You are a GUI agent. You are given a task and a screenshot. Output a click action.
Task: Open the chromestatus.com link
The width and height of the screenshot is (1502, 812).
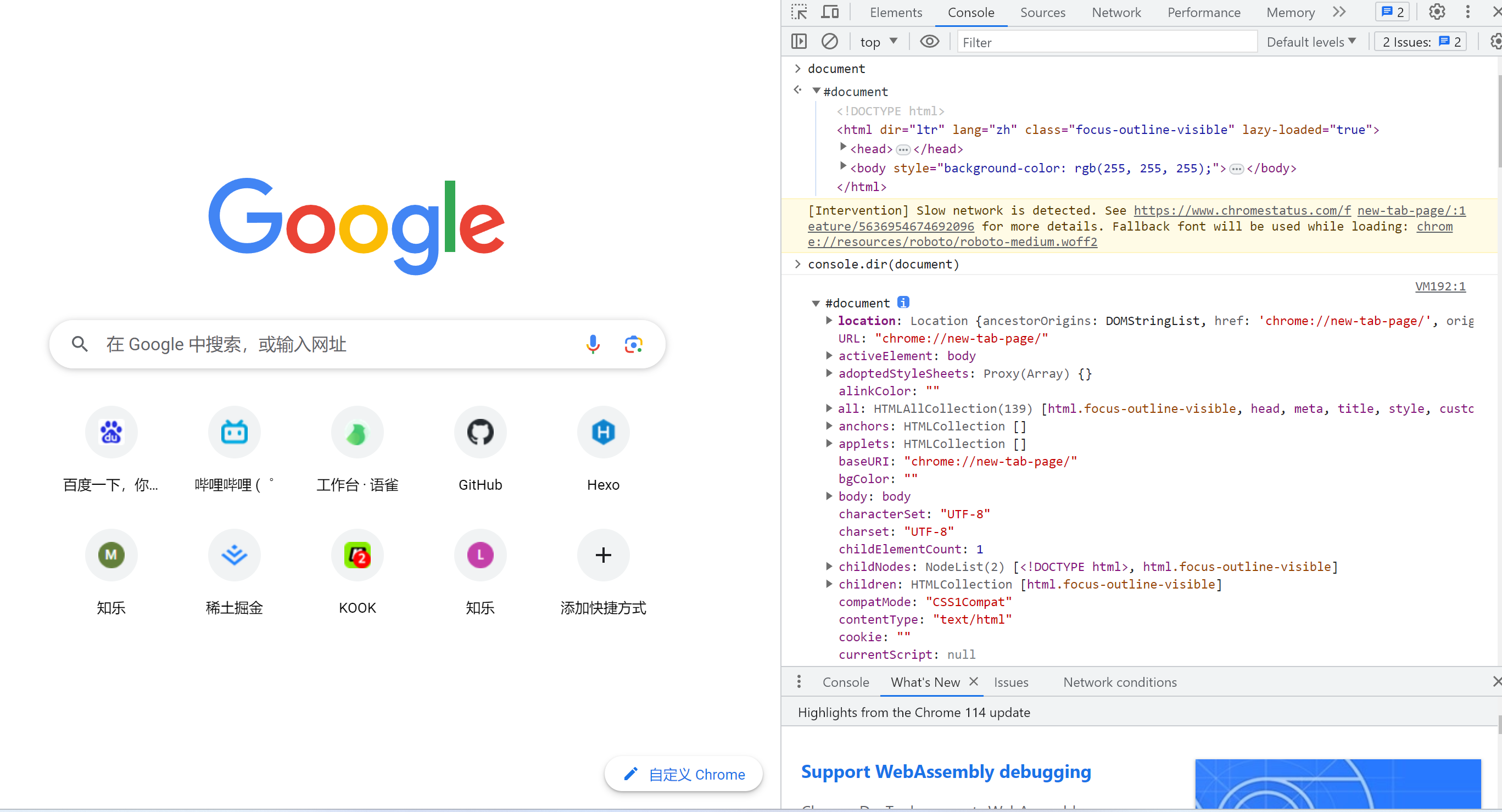1243,210
